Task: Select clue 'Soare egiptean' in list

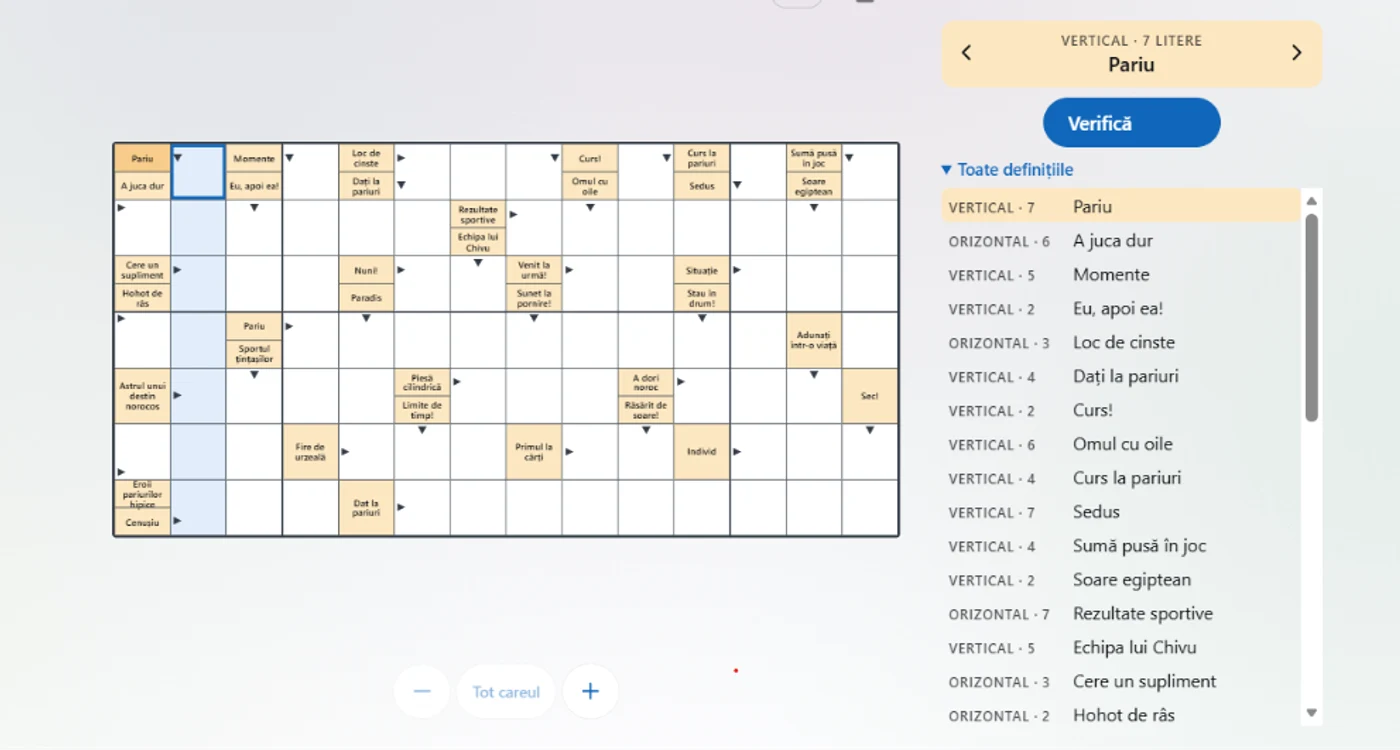Action: (1120, 580)
